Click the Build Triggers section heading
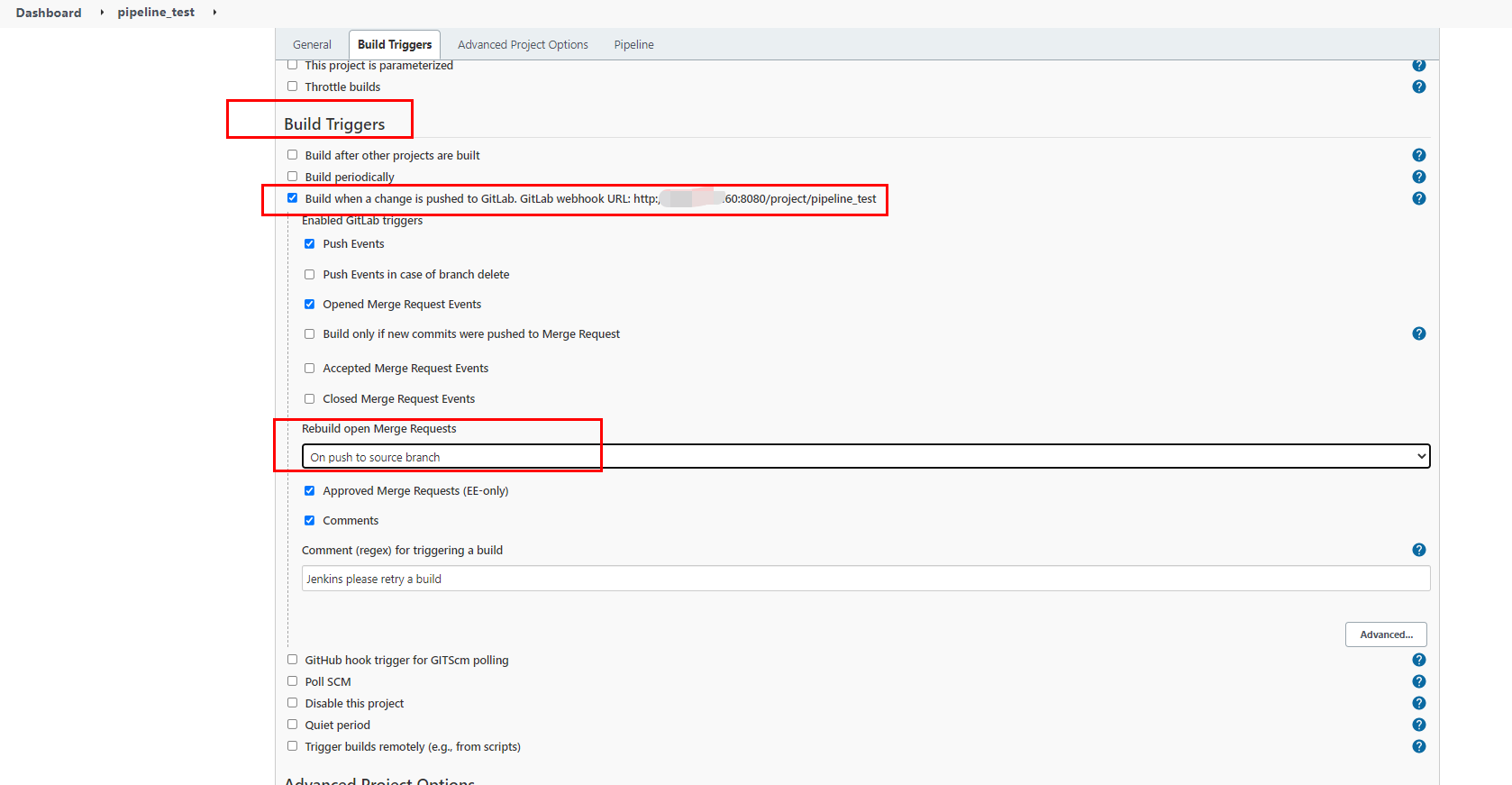 (x=334, y=124)
